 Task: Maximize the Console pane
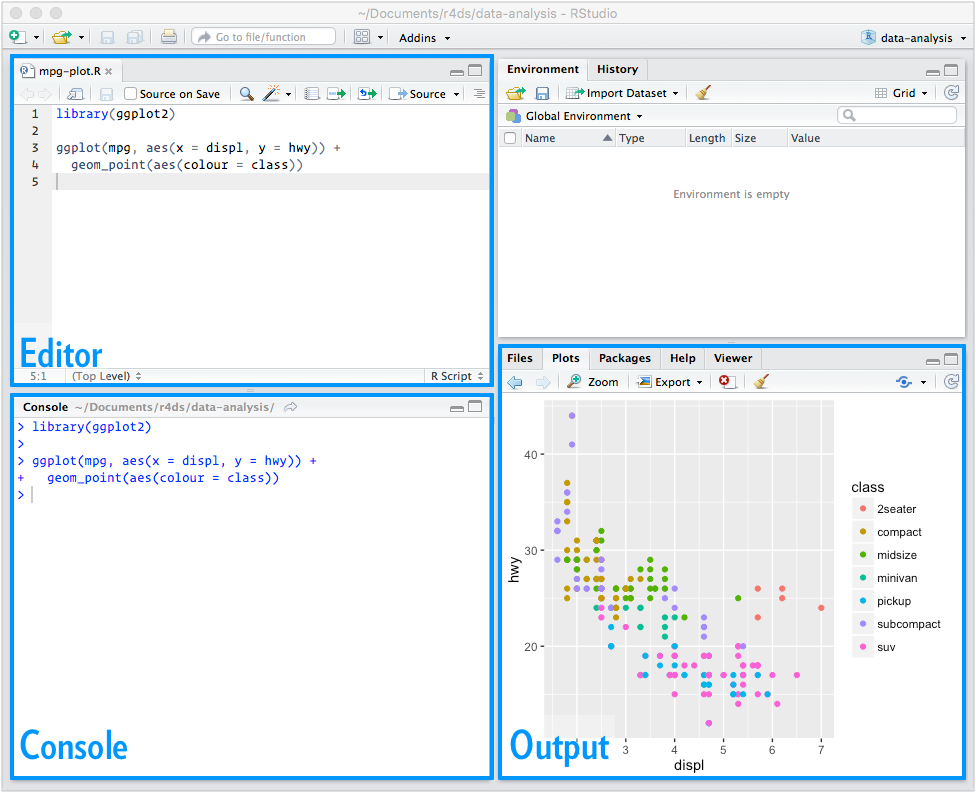[x=475, y=406]
